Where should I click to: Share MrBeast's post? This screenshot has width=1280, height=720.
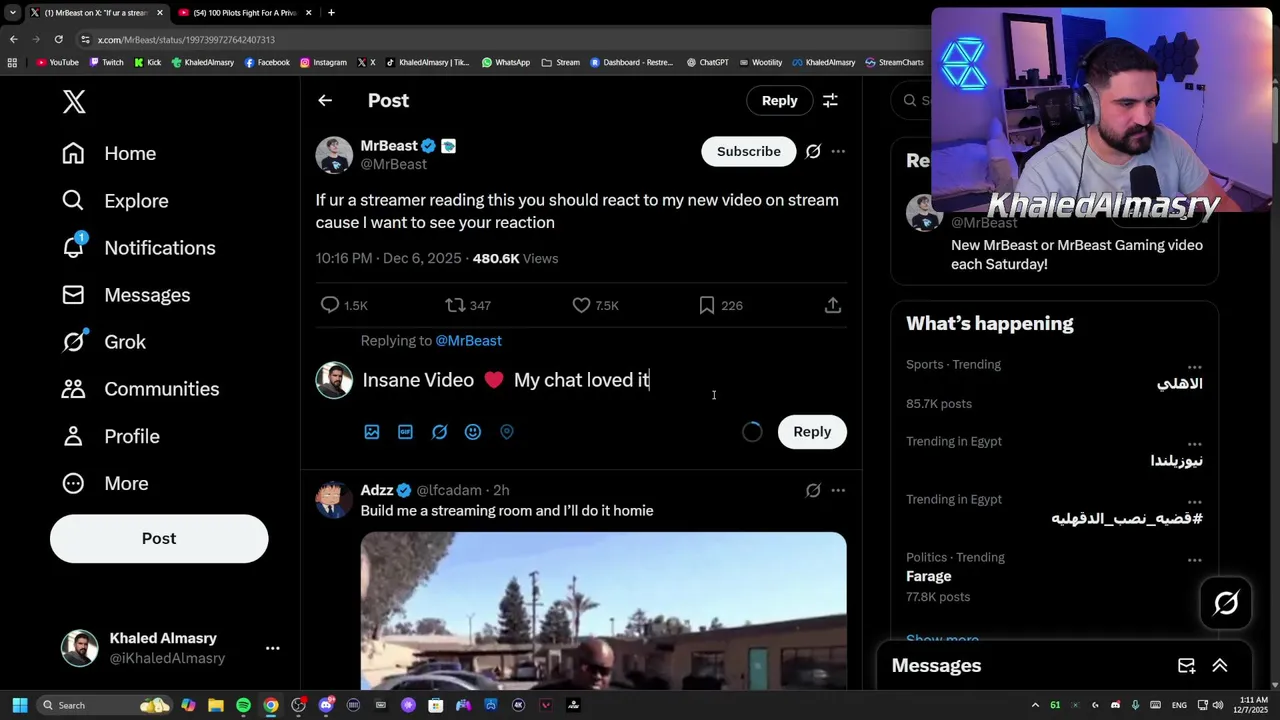(x=833, y=305)
